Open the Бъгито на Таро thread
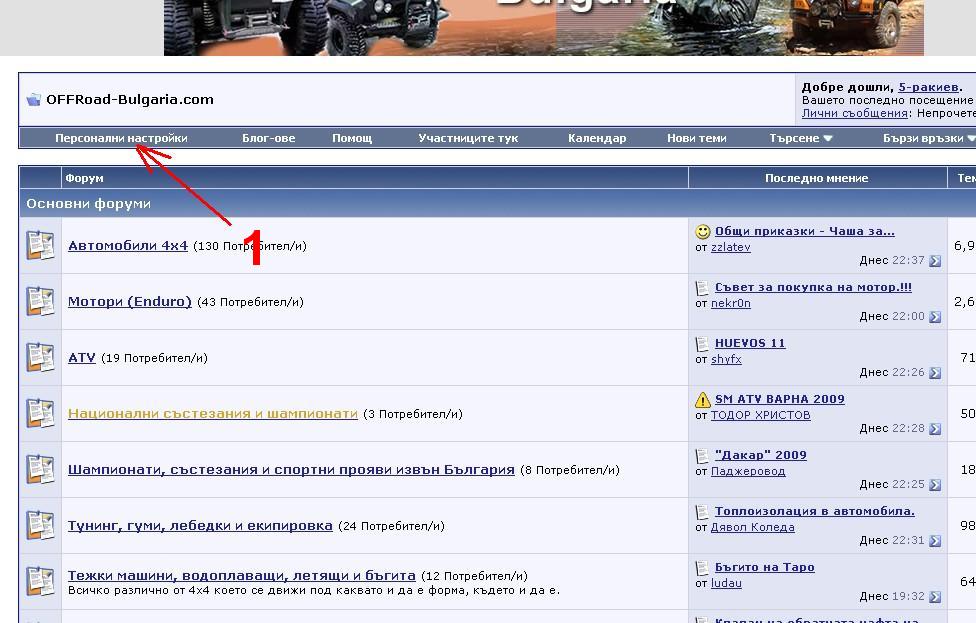The image size is (976, 623). 764,567
